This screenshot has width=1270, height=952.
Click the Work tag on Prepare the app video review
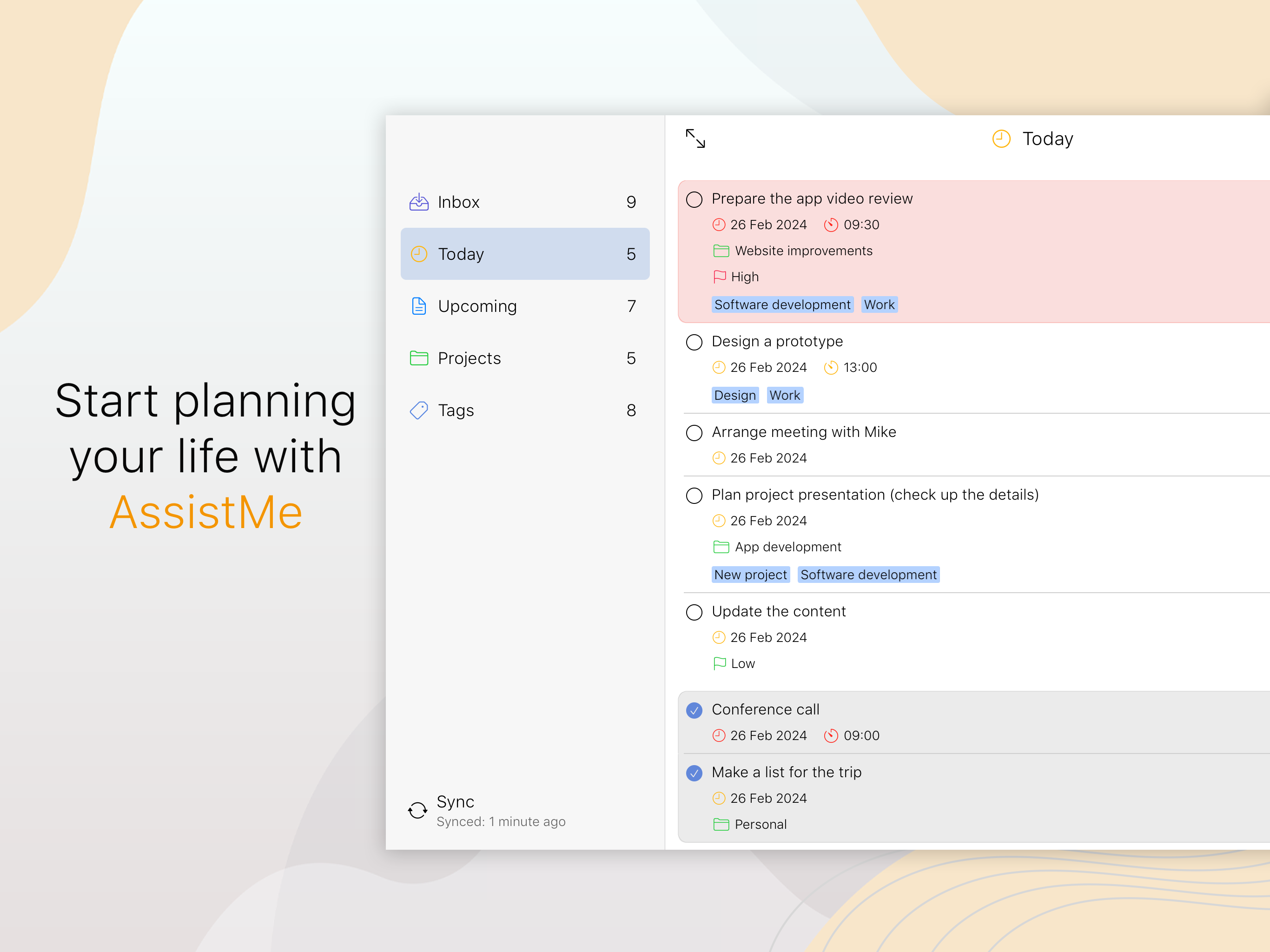point(879,304)
